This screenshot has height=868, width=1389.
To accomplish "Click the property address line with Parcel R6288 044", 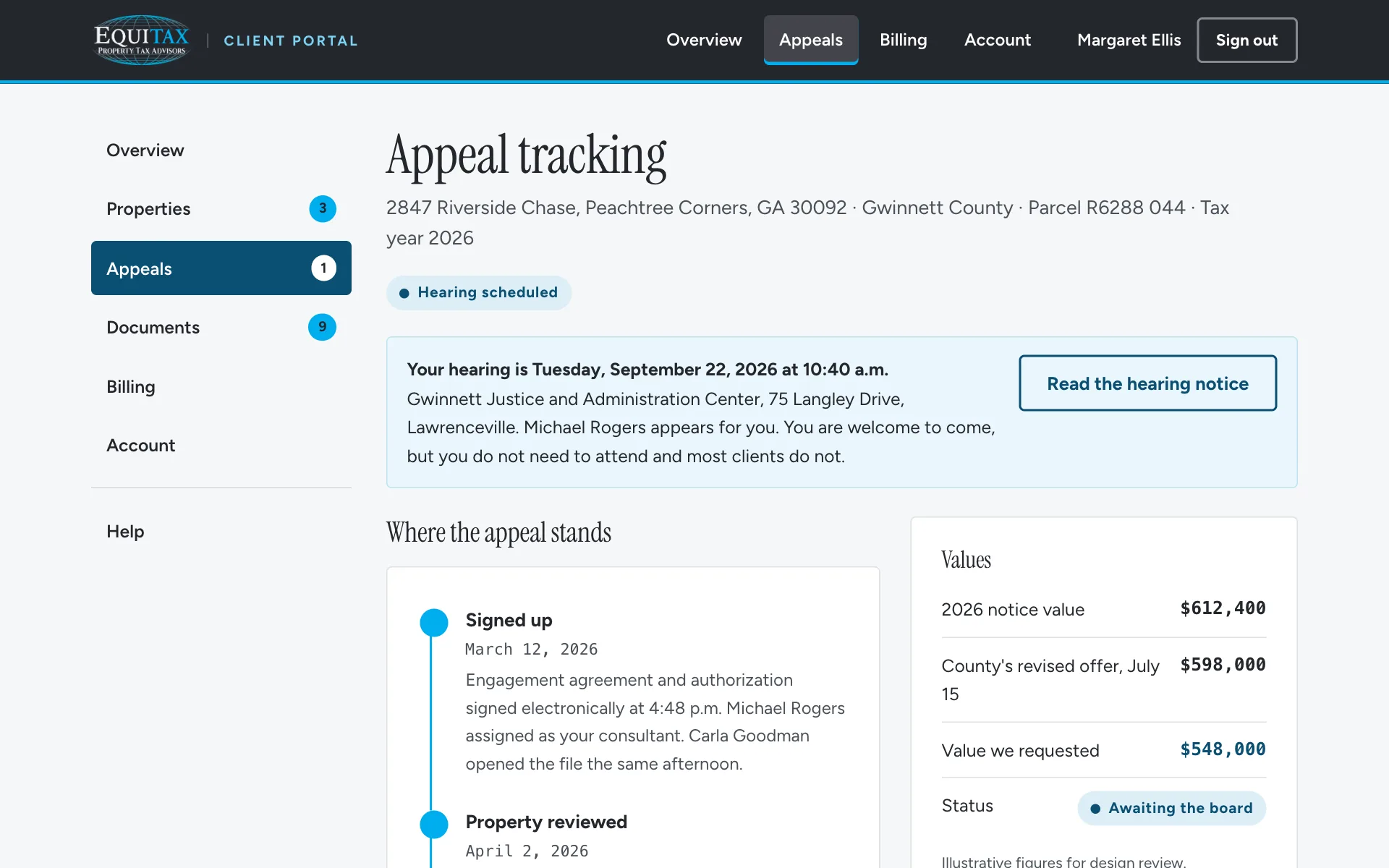I will tap(807, 223).
